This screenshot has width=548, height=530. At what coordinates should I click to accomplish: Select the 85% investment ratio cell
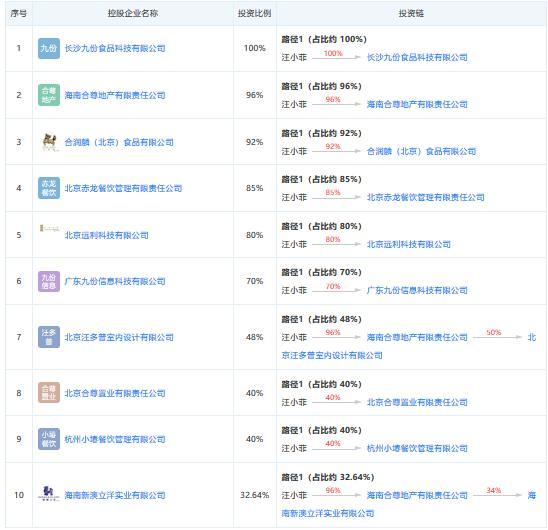tap(254, 188)
